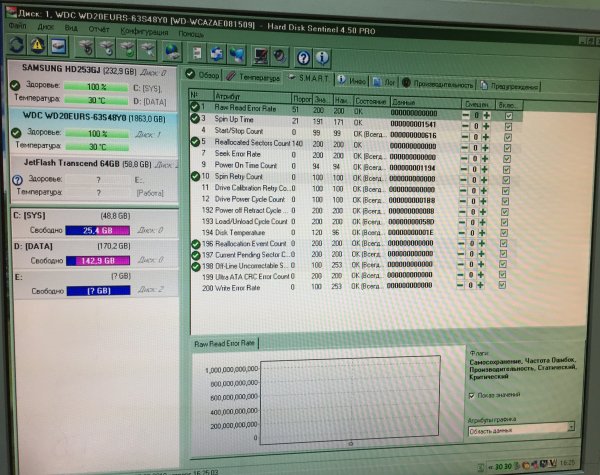Click the minus offset button for Spin Up Time
Screen dimensions: 600x475
tap(466, 122)
